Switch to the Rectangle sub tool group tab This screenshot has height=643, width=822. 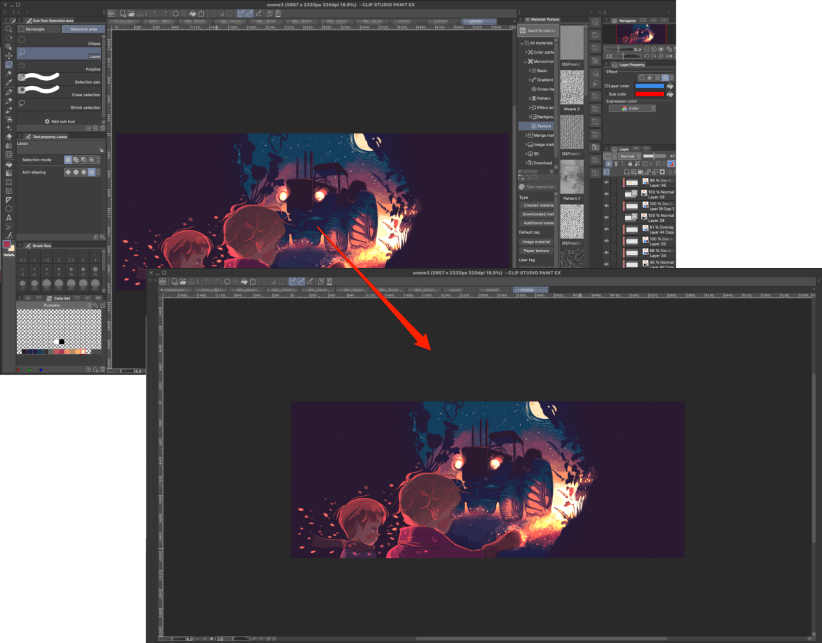coord(39,29)
